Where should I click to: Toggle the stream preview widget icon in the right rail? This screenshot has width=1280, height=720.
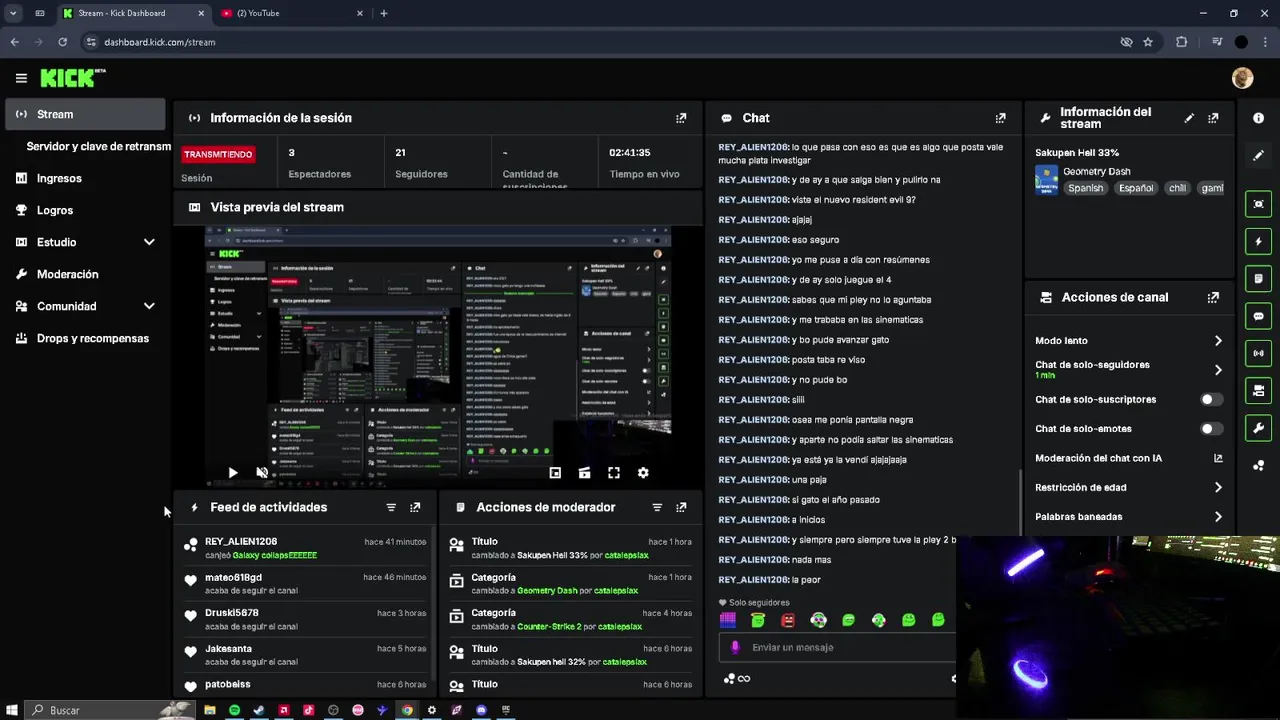click(x=1258, y=204)
